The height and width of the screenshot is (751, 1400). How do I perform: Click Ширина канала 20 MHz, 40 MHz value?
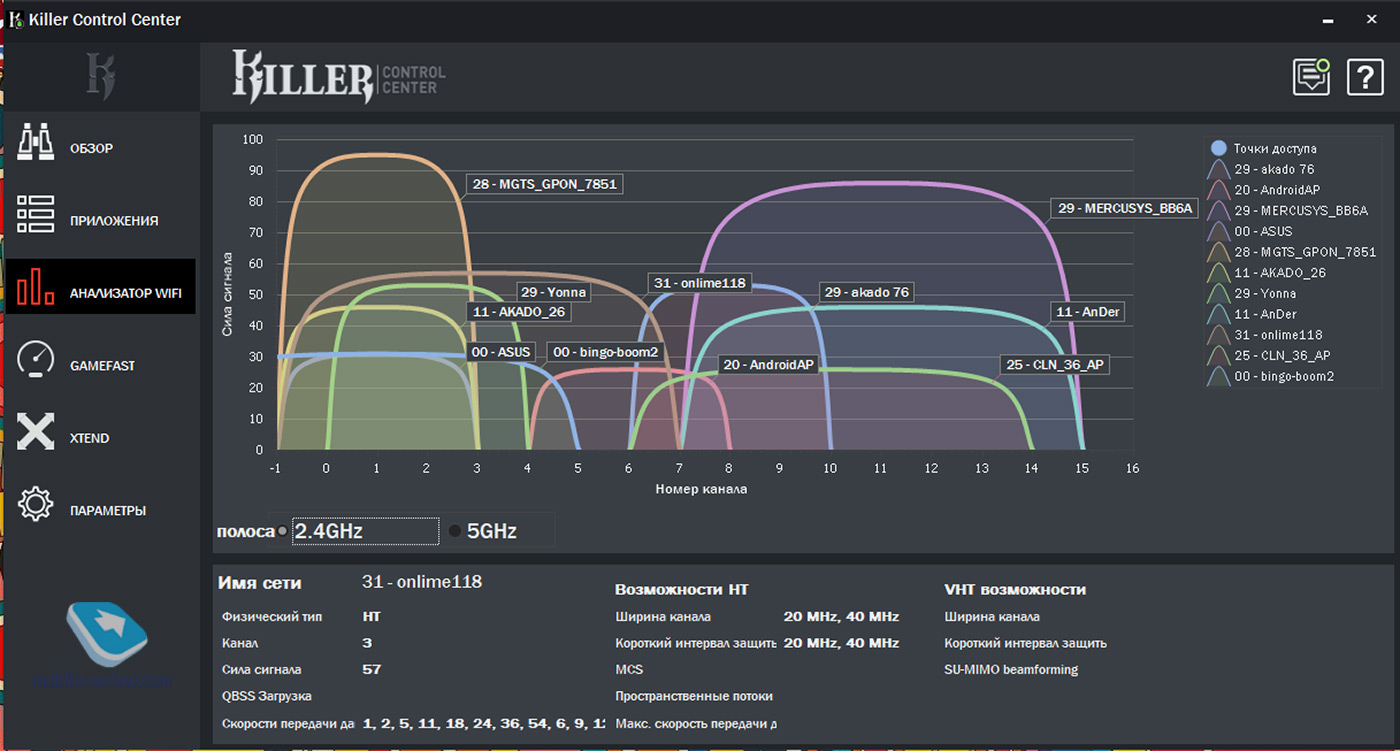point(841,616)
